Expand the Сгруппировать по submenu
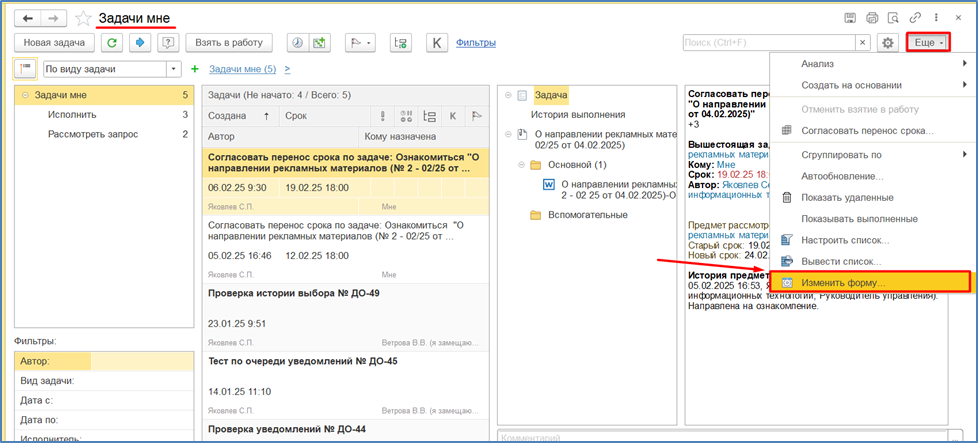This screenshot has width=978, height=443. coord(873,154)
